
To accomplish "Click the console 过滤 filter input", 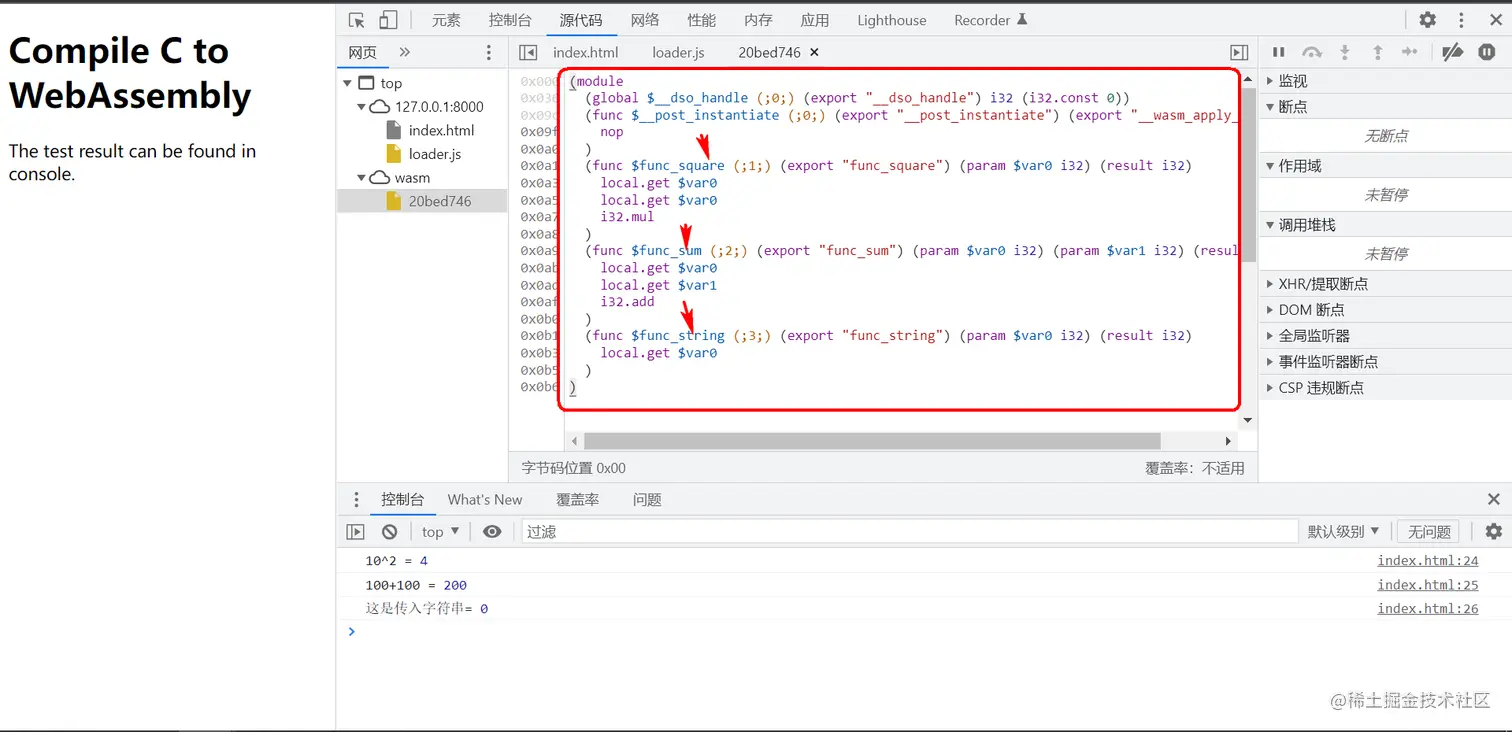I will (x=909, y=532).
